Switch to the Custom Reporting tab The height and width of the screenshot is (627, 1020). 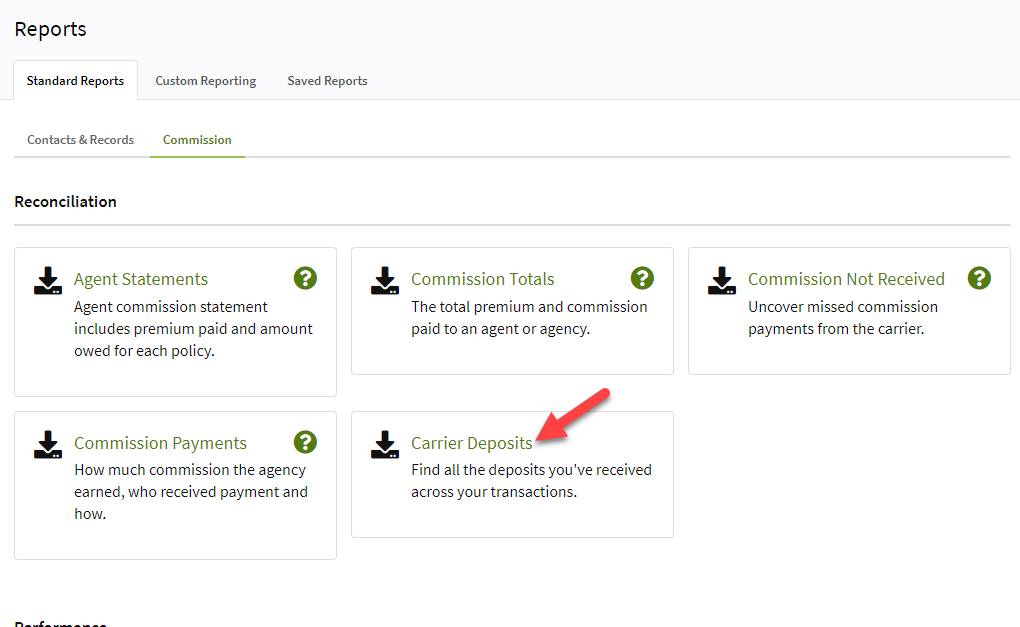(205, 80)
